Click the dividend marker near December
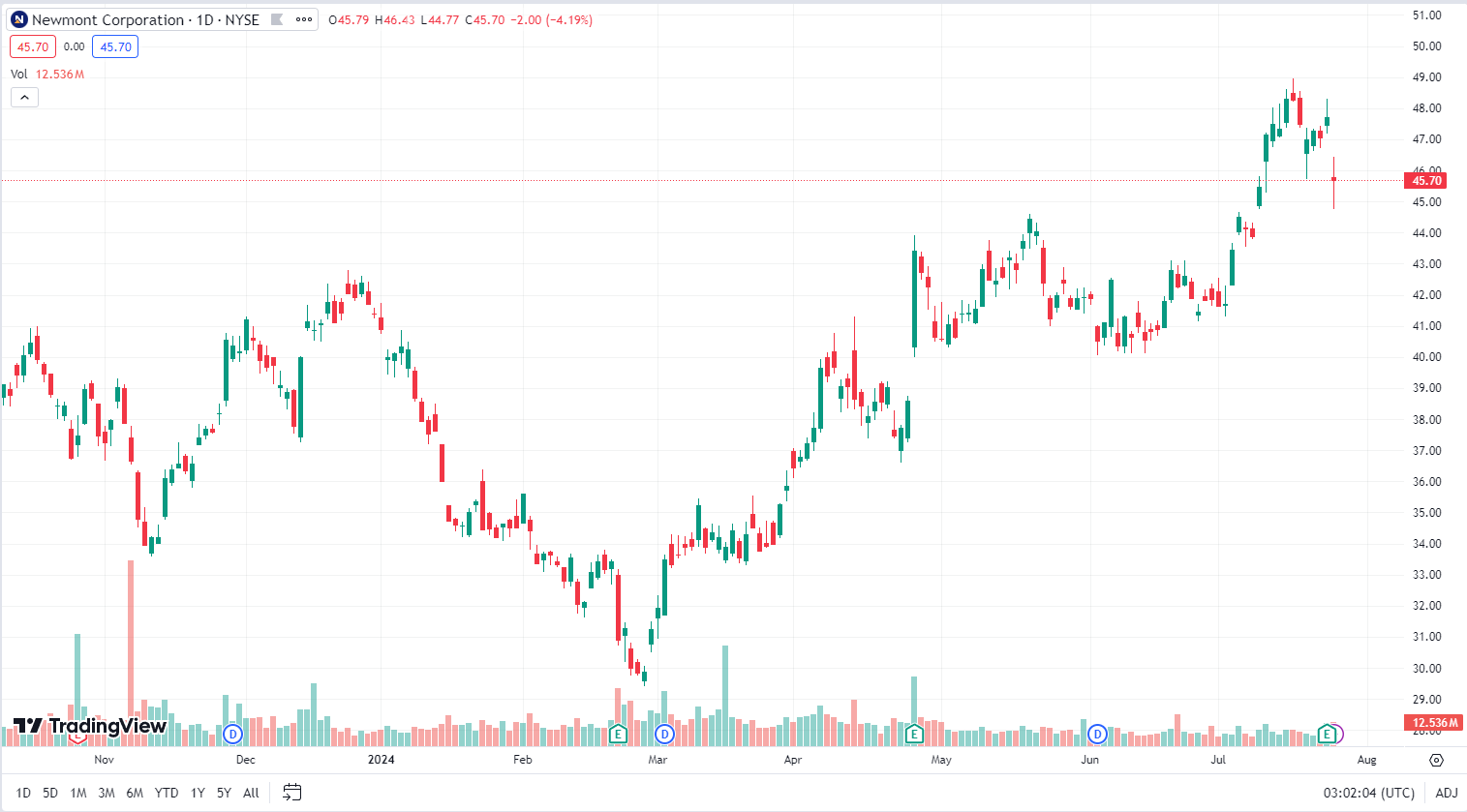This screenshot has height=812, width=1467. tap(232, 734)
